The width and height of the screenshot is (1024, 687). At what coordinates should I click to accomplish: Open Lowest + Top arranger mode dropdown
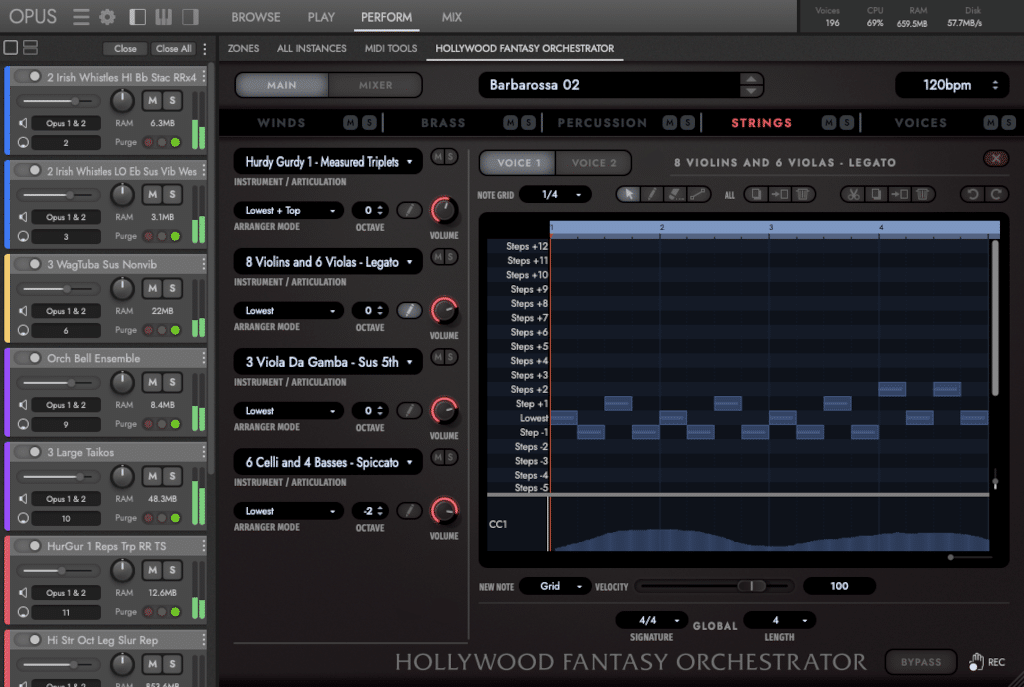(x=289, y=210)
